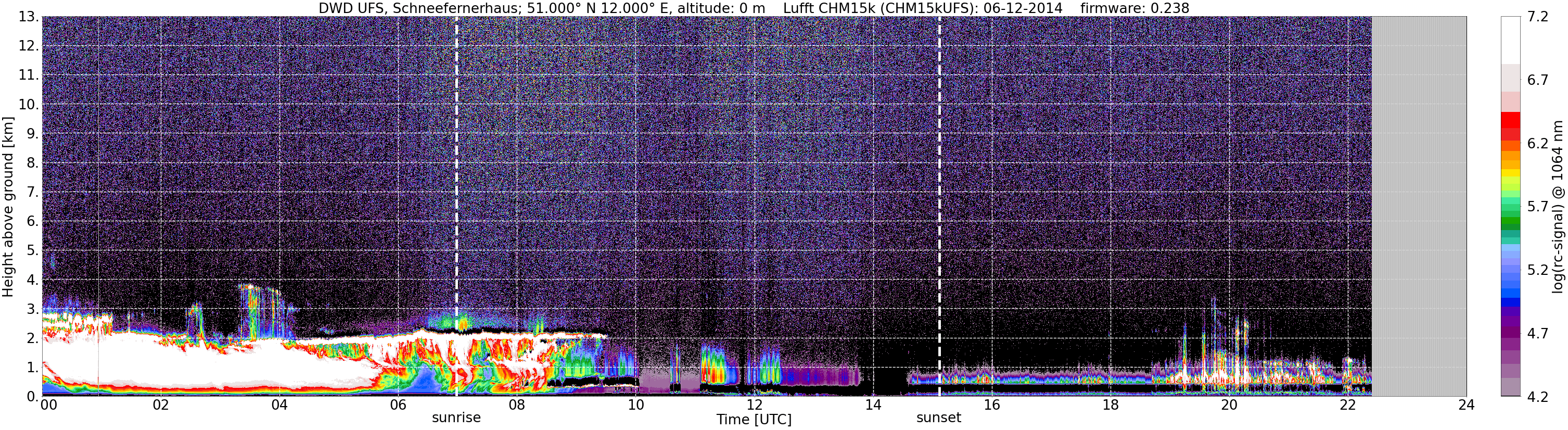The image size is (1568, 430).
Task: Click the time axis tick label '06'
Action: pos(398,406)
